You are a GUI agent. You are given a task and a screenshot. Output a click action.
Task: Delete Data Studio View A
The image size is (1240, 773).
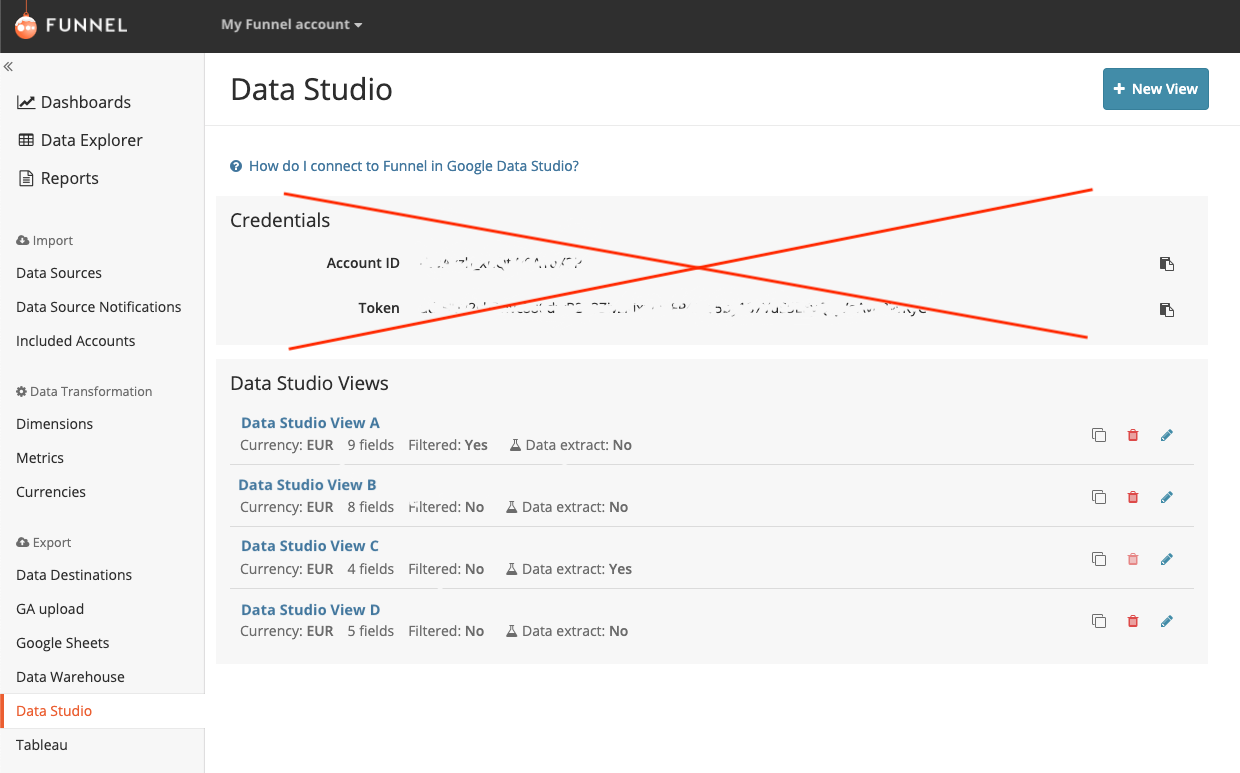pyautogui.click(x=1133, y=435)
